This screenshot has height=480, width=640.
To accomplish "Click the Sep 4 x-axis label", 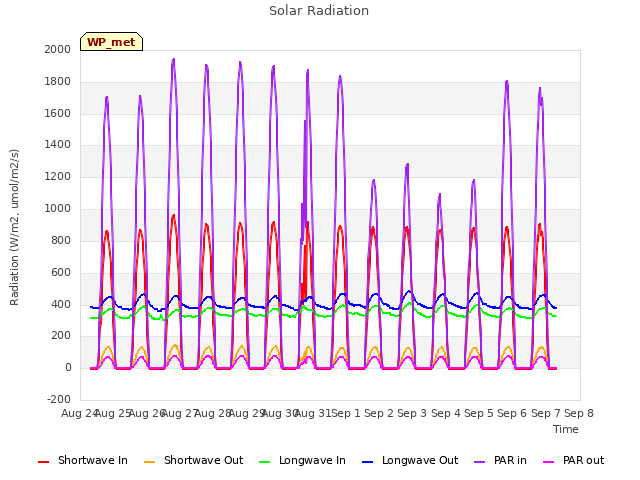I will pos(446,413).
